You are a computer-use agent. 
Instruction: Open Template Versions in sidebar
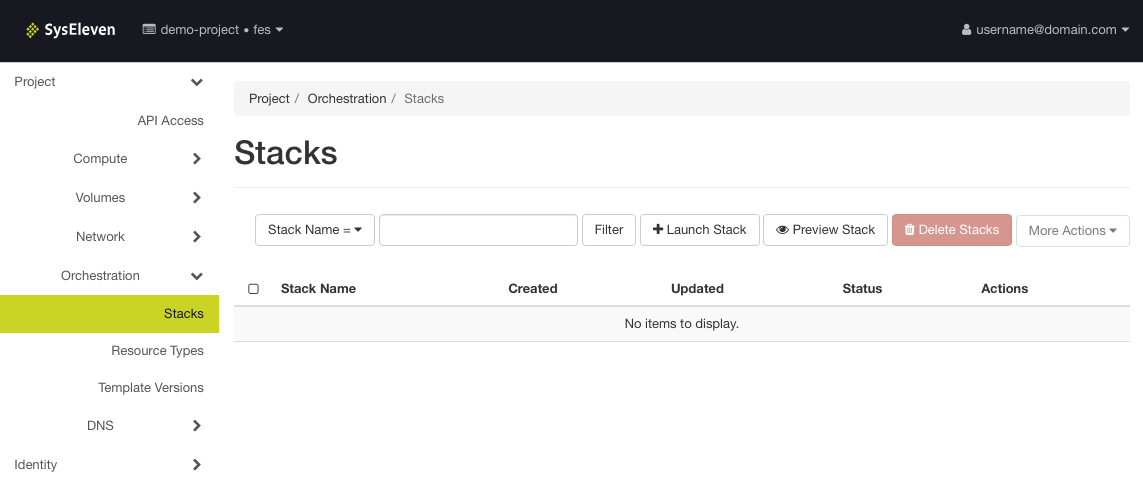pyautogui.click(x=151, y=388)
